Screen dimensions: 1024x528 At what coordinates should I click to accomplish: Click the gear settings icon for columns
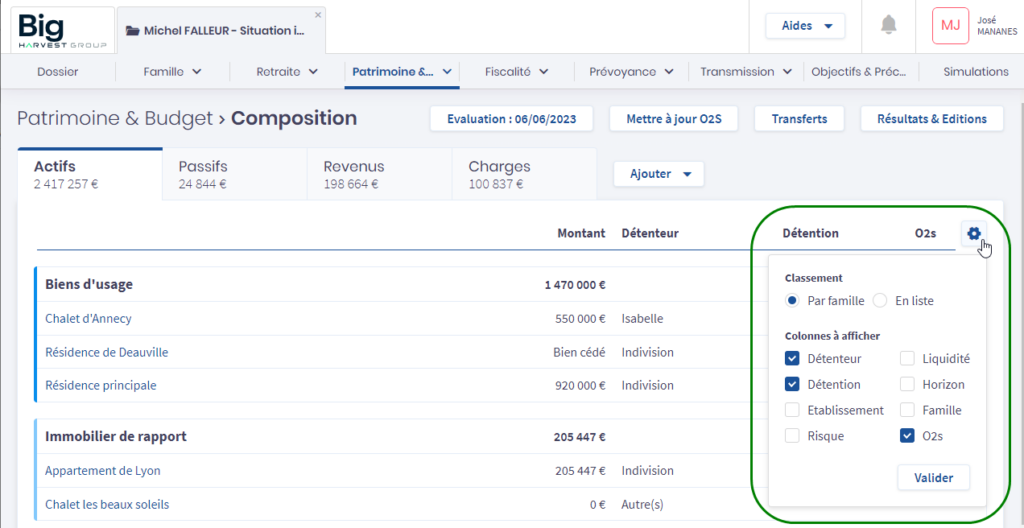[x=973, y=234]
